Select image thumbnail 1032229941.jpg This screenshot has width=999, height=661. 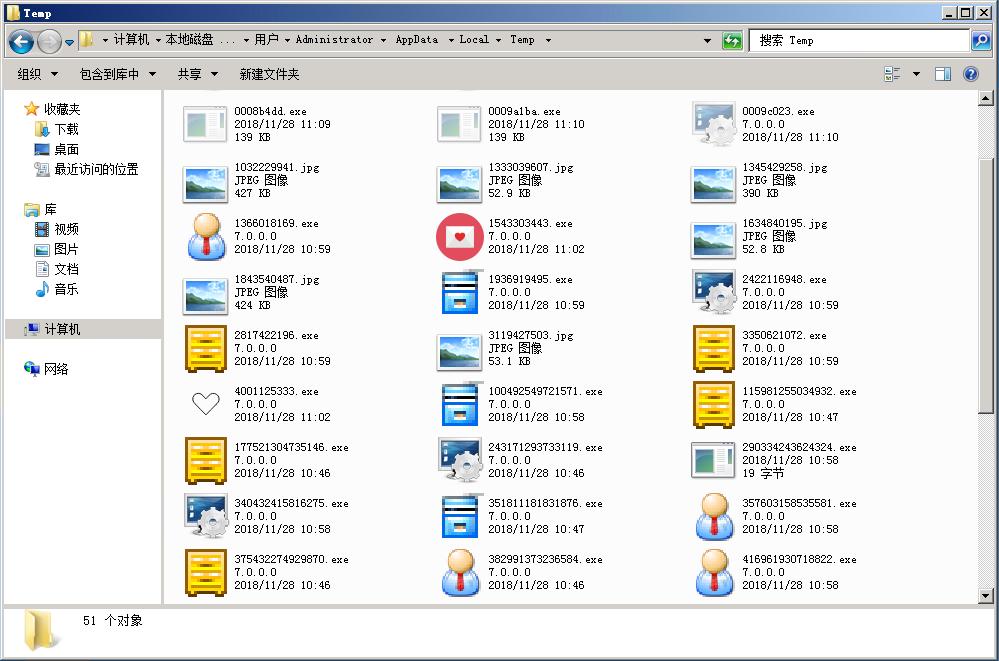(x=207, y=181)
